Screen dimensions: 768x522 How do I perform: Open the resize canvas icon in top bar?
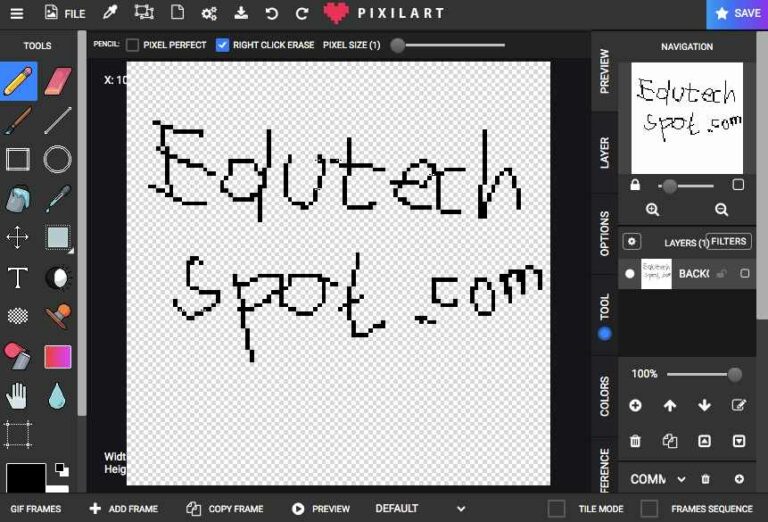[x=144, y=12]
